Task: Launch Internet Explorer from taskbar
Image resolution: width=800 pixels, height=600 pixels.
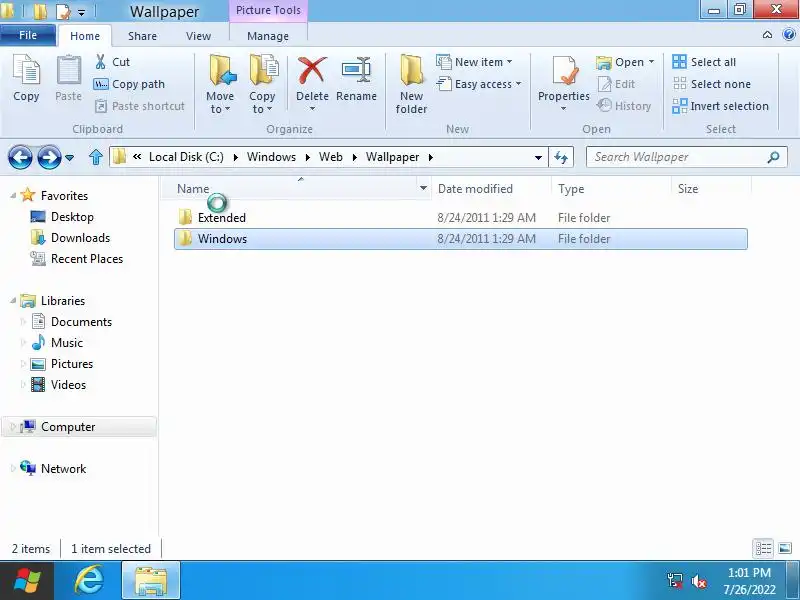Action: tap(89, 581)
